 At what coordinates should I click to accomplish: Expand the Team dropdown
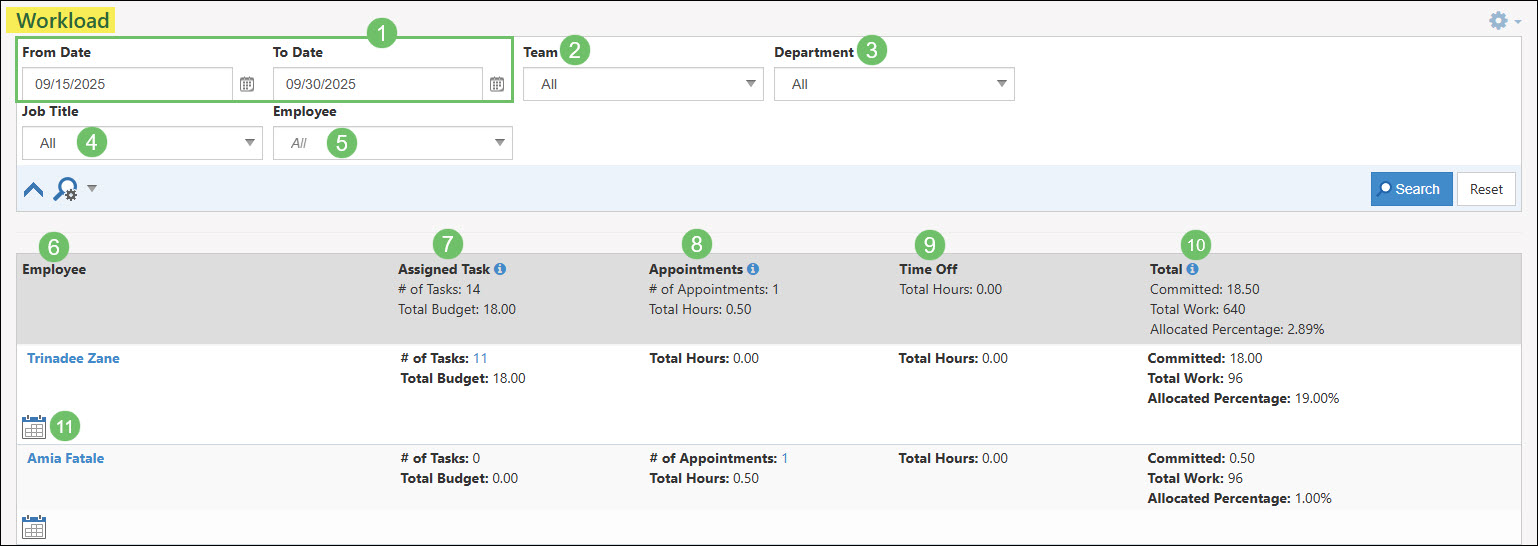click(643, 85)
